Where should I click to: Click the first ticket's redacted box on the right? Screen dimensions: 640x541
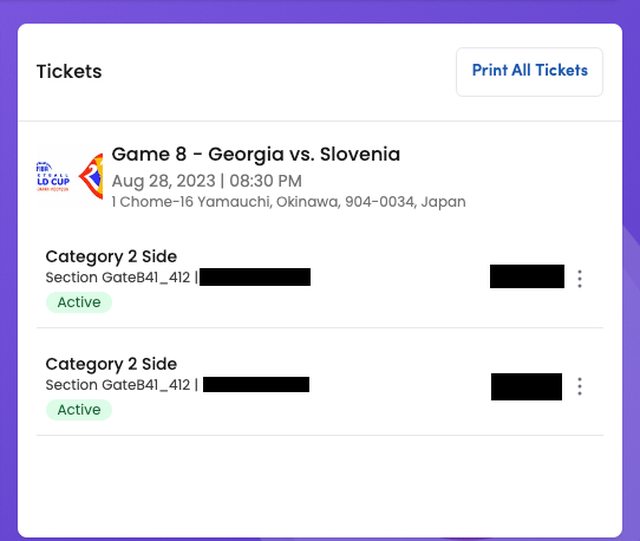(526, 277)
